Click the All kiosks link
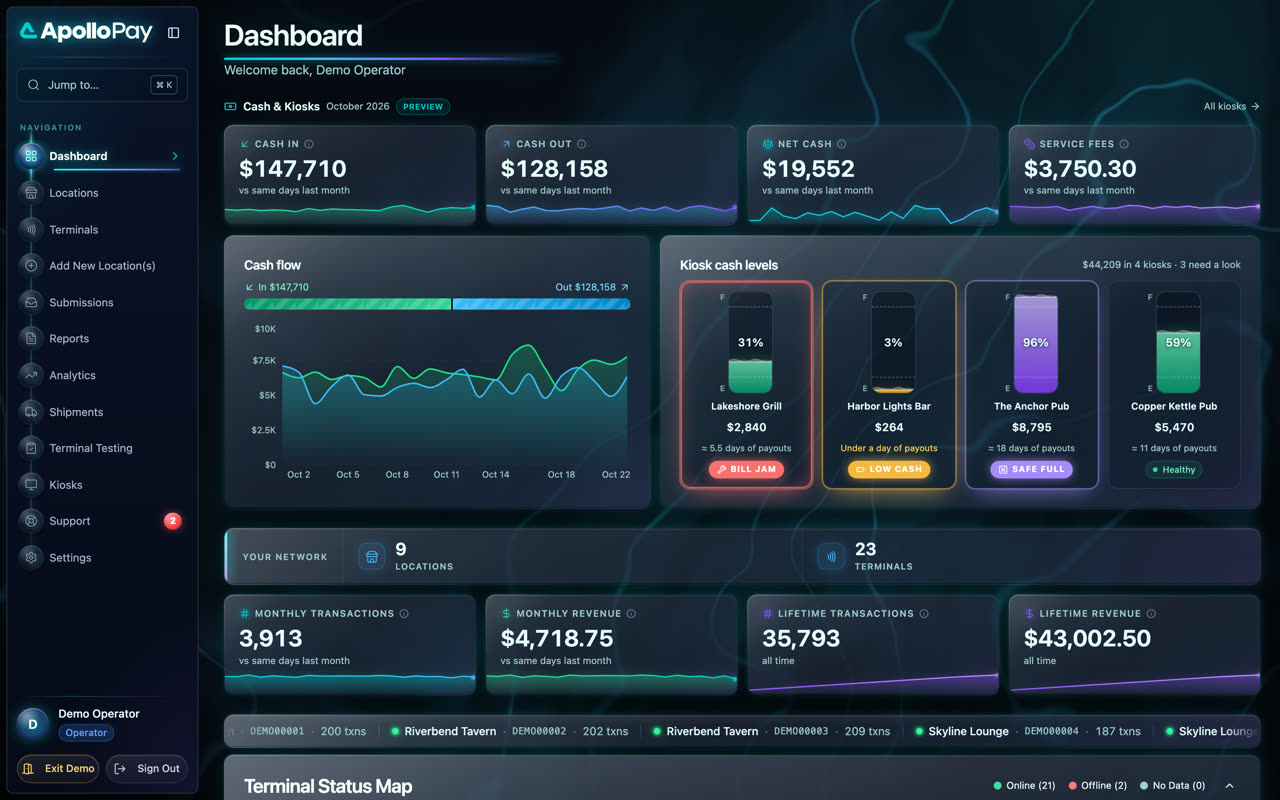The image size is (1280, 800). pos(1231,107)
